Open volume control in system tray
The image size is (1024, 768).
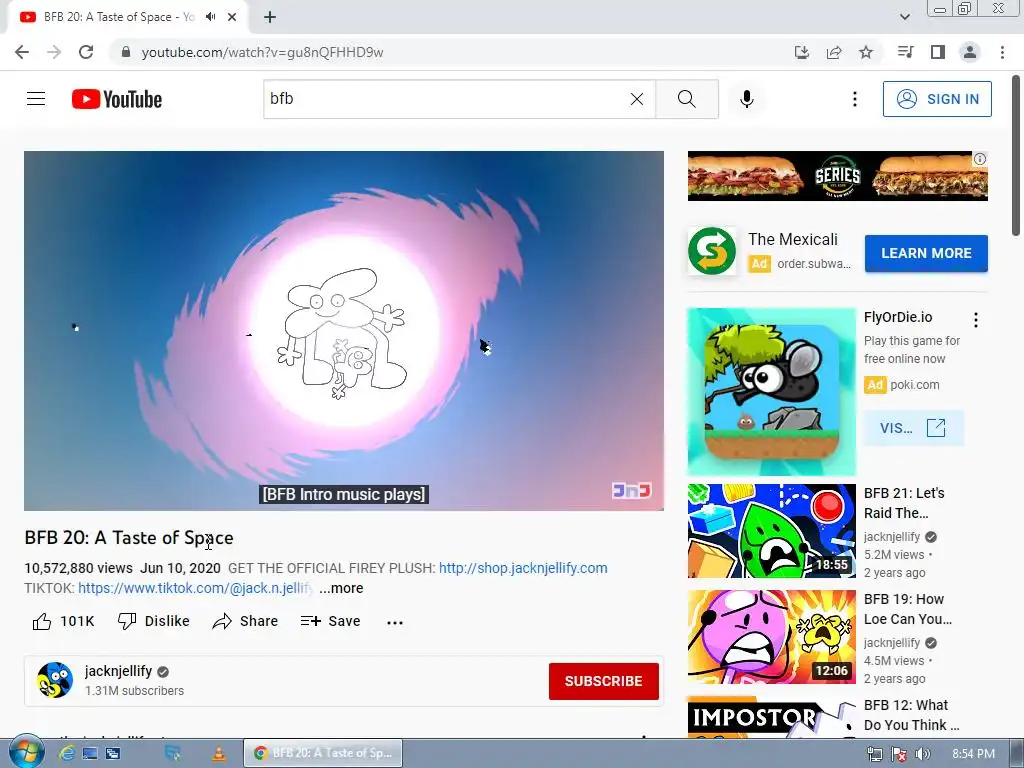922,754
